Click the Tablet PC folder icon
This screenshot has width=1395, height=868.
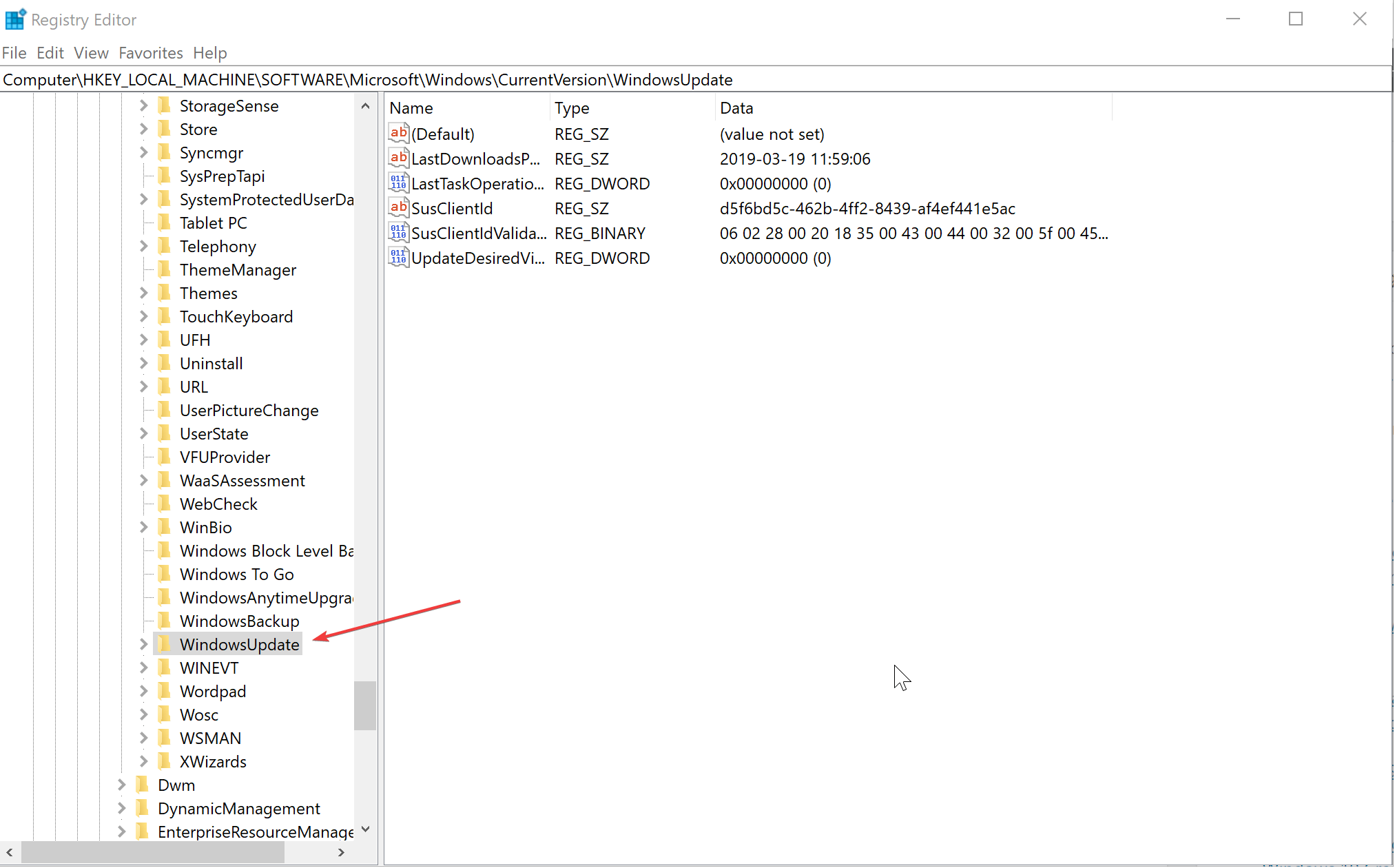coord(165,223)
